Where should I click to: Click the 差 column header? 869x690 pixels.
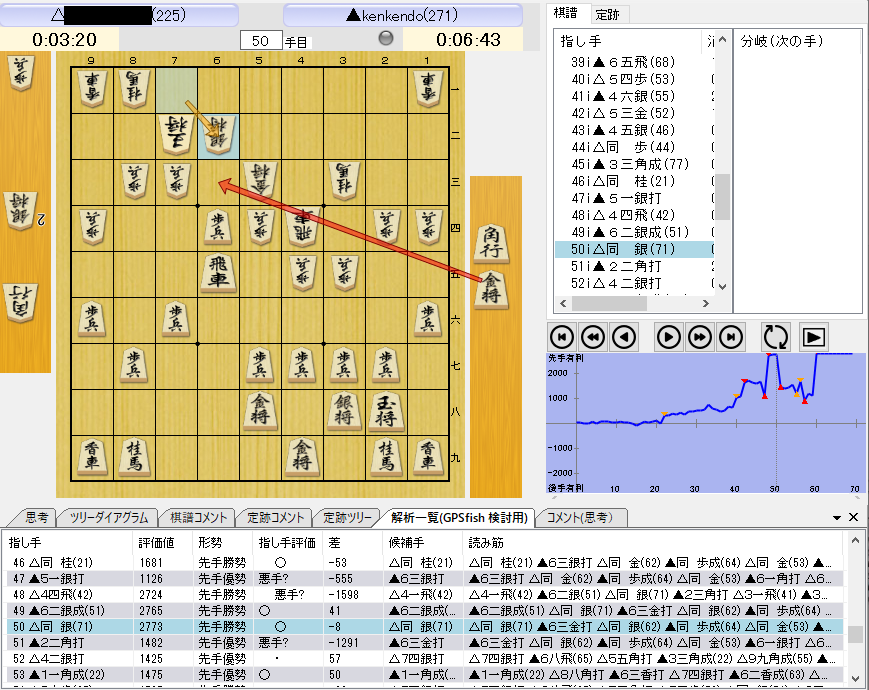coord(352,543)
